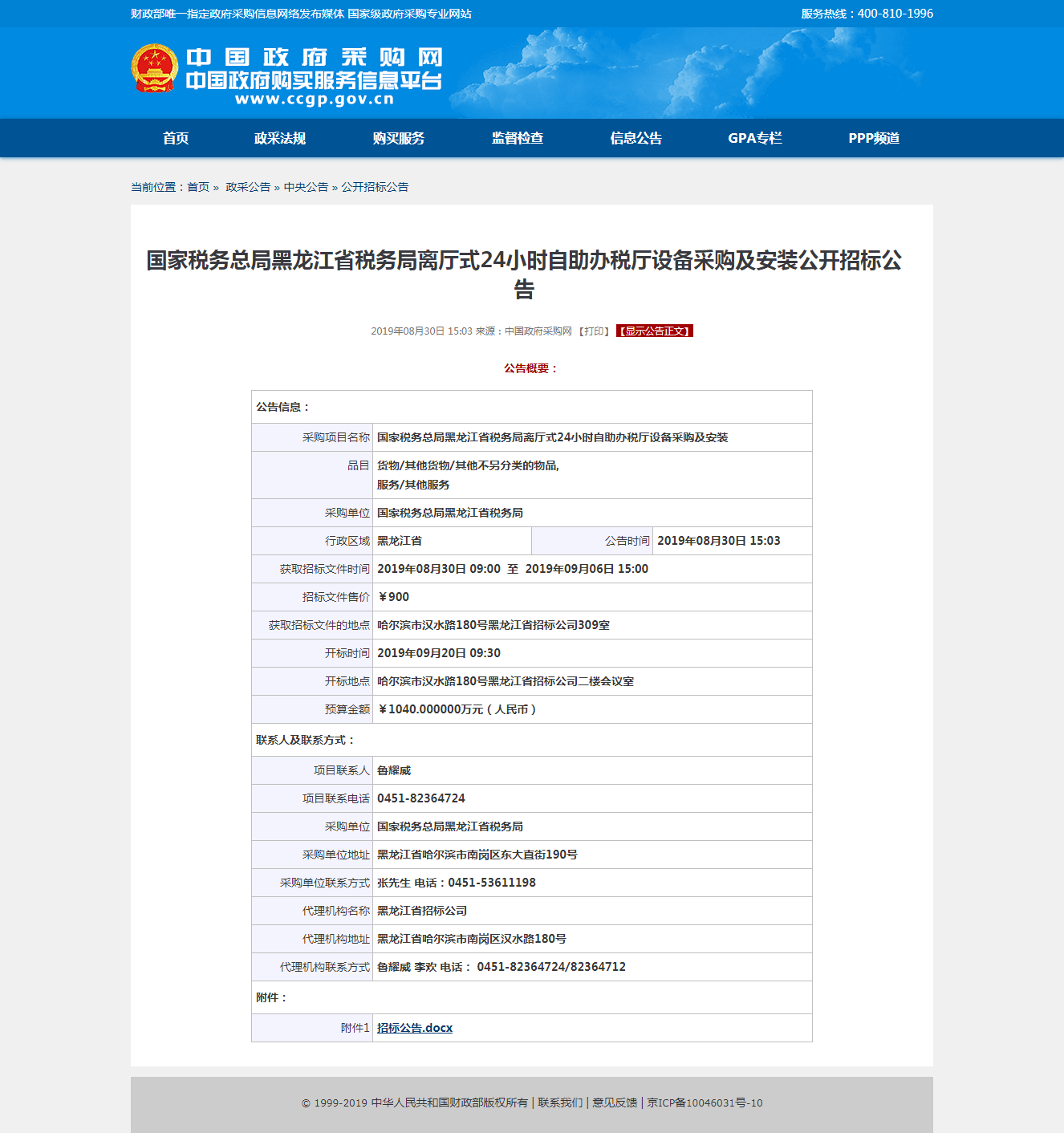The width and height of the screenshot is (1064, 1133).
Task: Open the 公开招标公告 breadcrumb link
Action: 375,187
